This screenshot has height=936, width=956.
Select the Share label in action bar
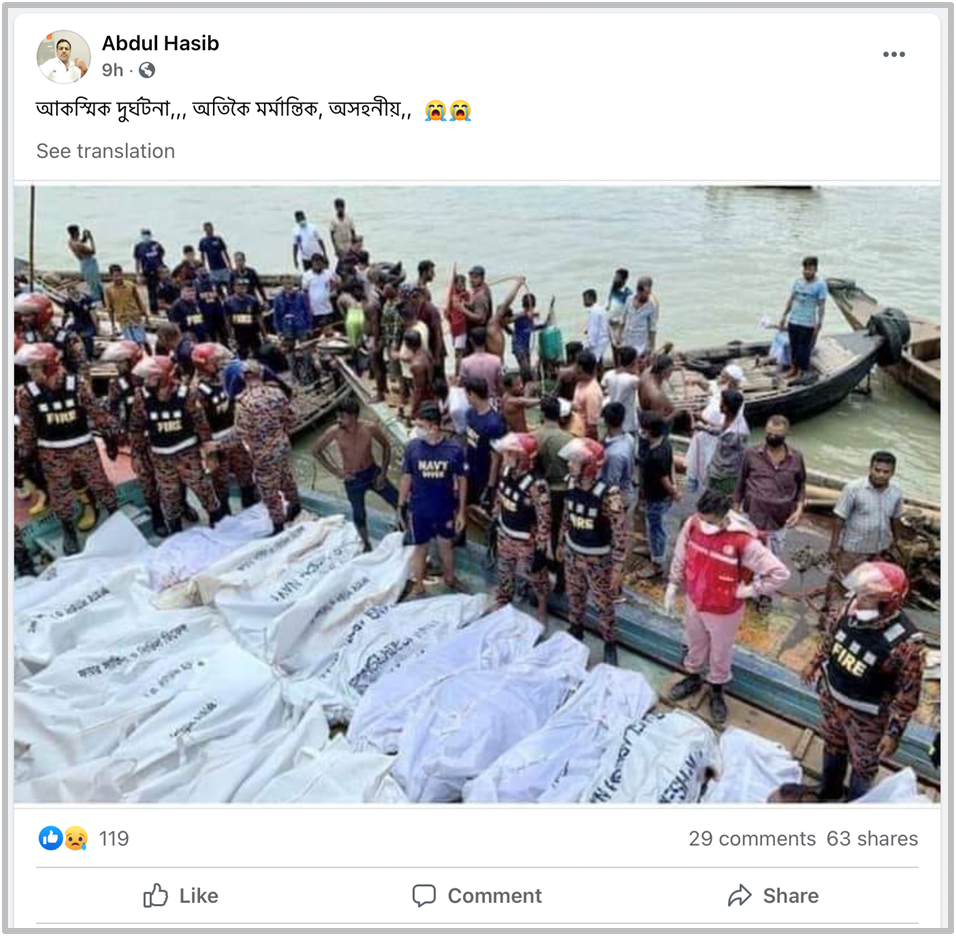[x=791, y=895]
